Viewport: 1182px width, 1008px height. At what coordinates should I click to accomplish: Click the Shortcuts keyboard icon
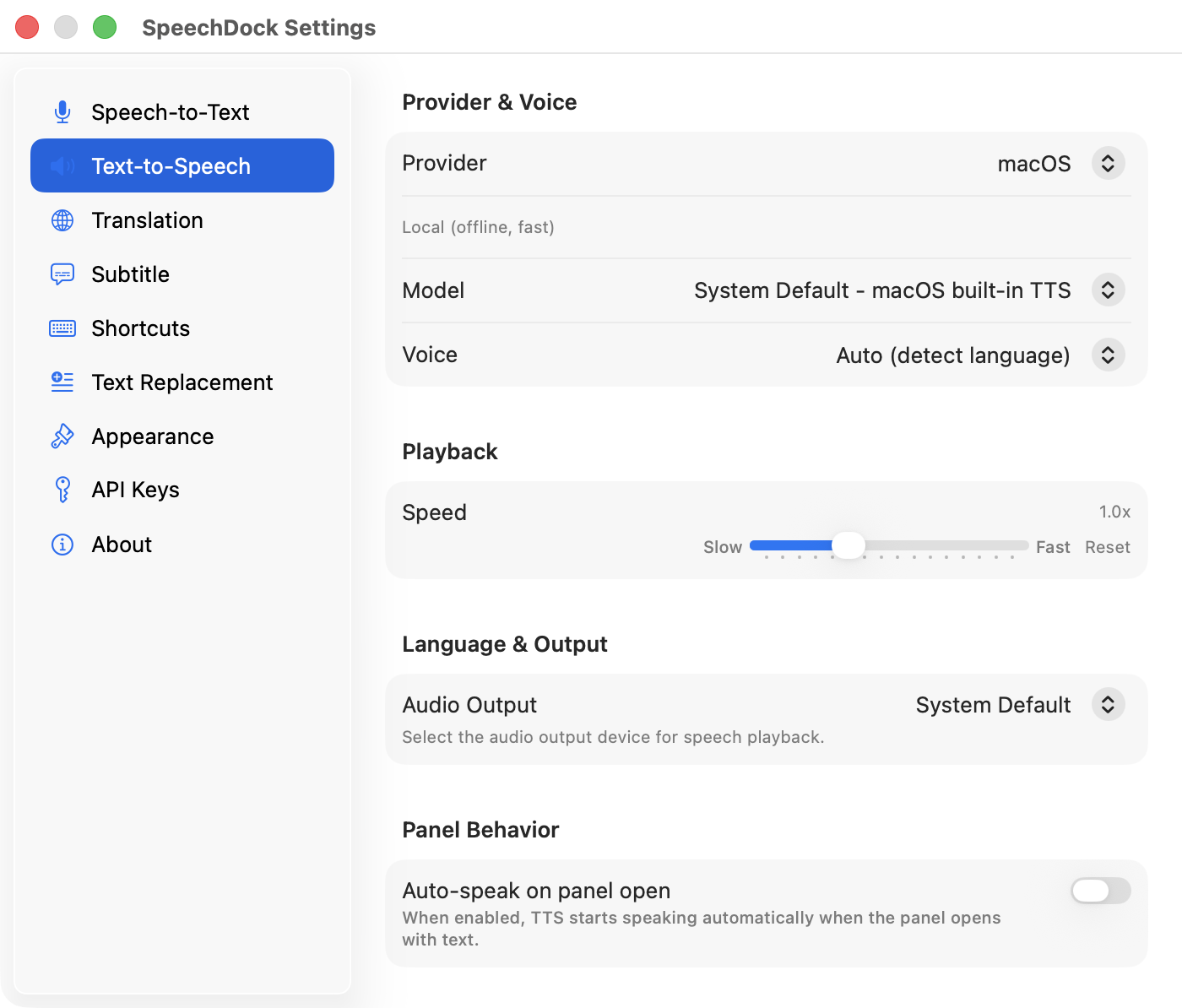coord(62,328)
